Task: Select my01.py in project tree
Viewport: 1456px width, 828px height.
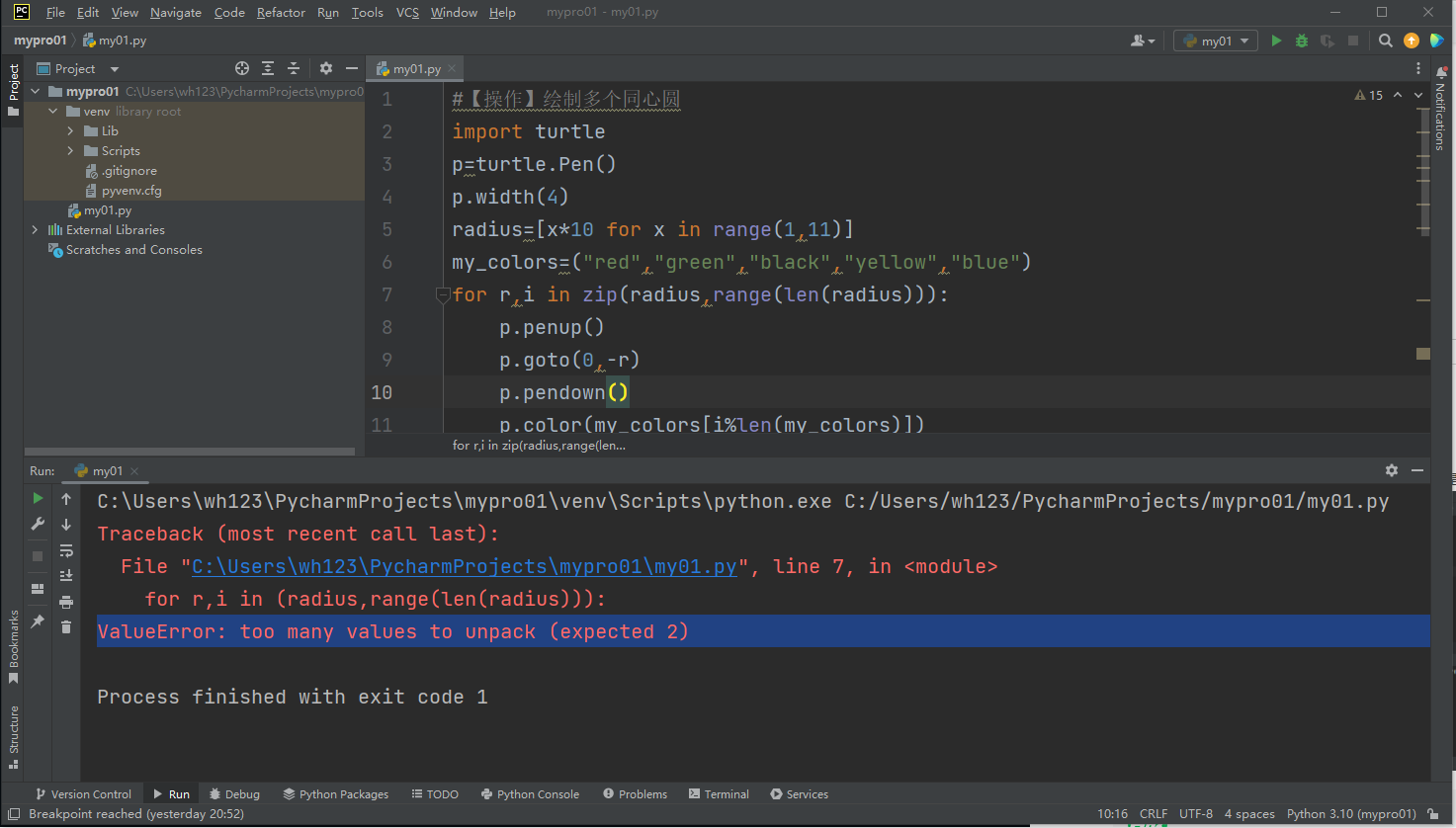Action: [107, 209]
